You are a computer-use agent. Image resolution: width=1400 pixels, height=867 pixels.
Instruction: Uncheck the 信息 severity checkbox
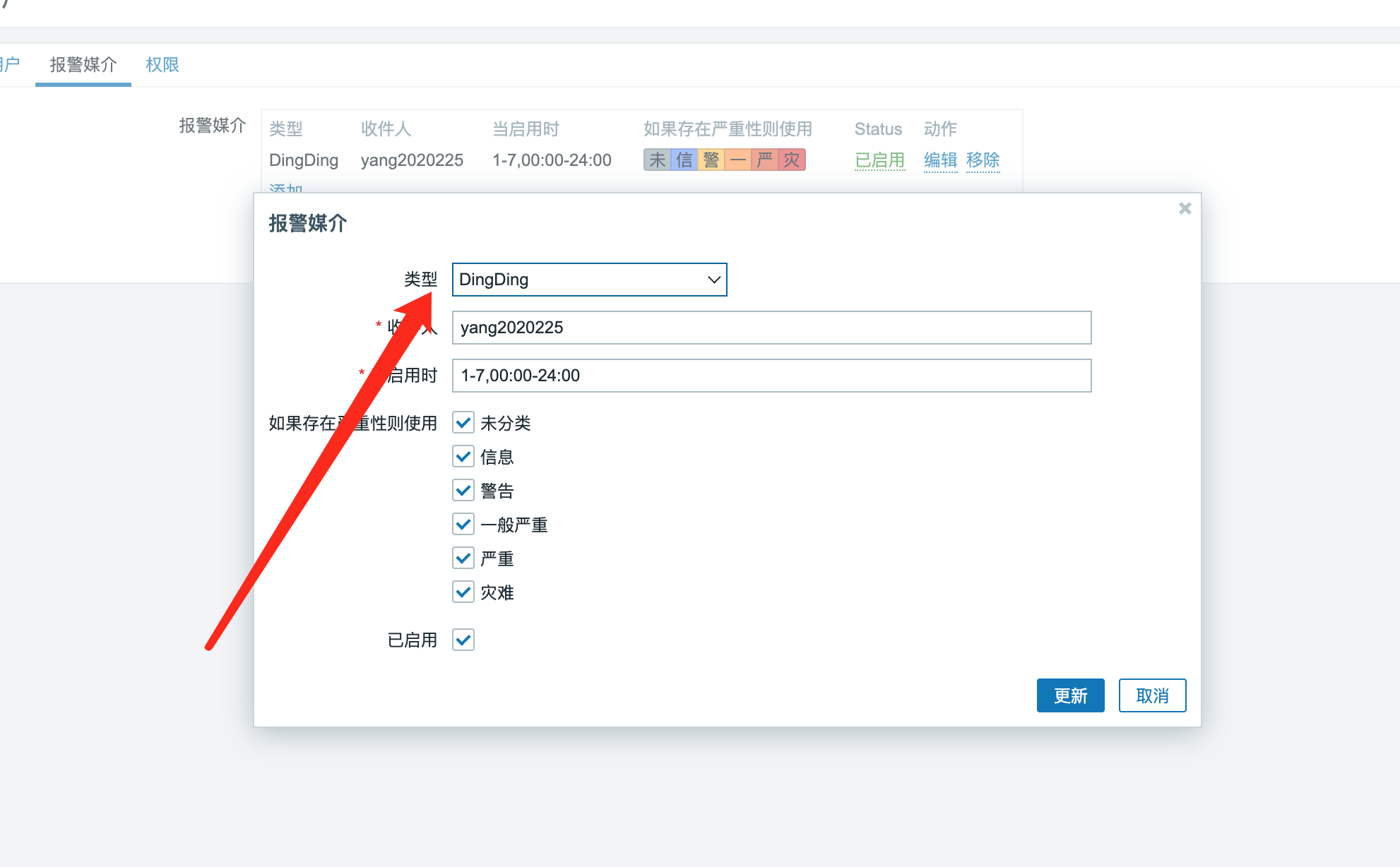coord(463,457)
